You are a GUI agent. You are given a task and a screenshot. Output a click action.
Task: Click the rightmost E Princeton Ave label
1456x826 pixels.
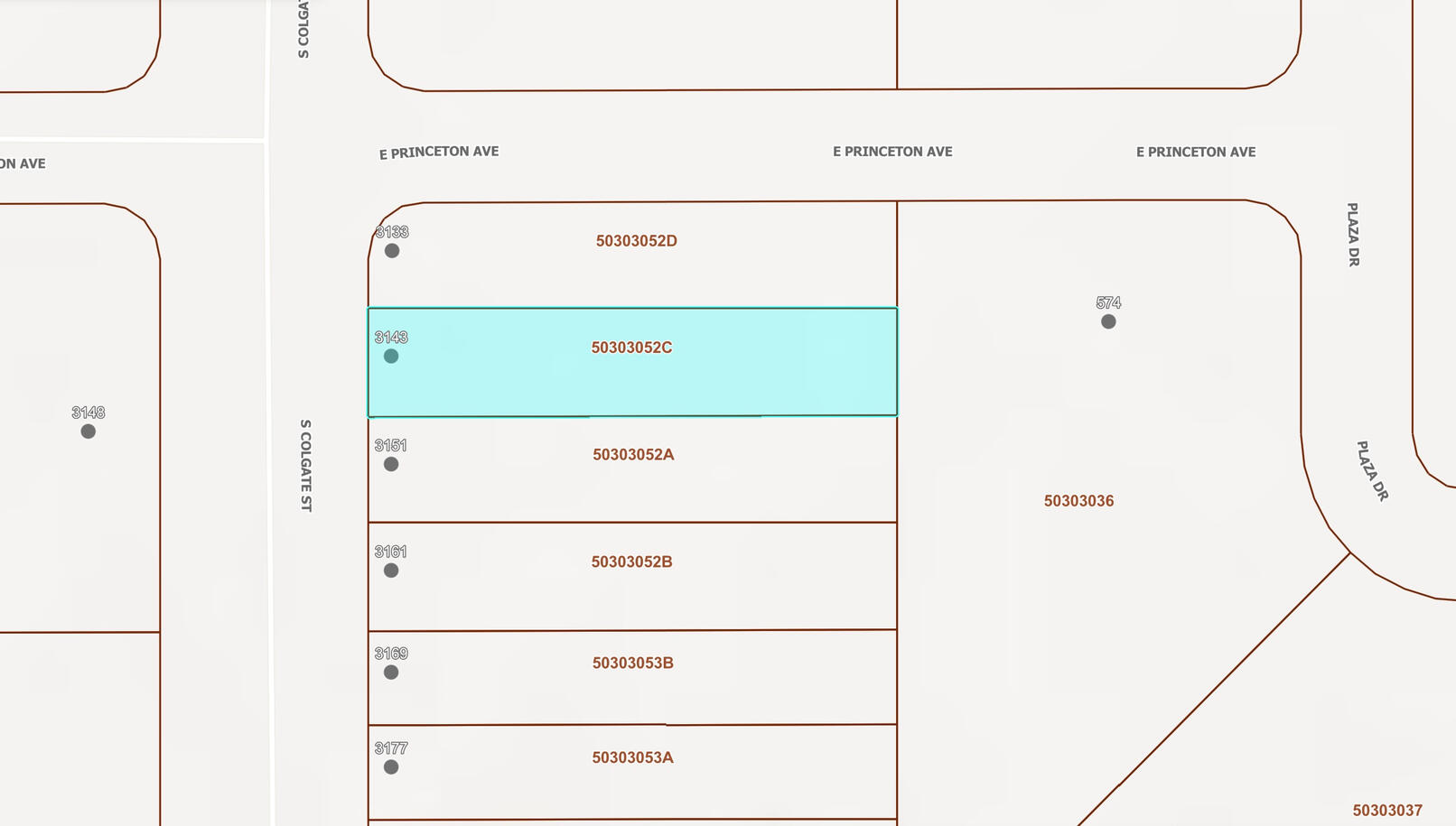point(1196,152)
